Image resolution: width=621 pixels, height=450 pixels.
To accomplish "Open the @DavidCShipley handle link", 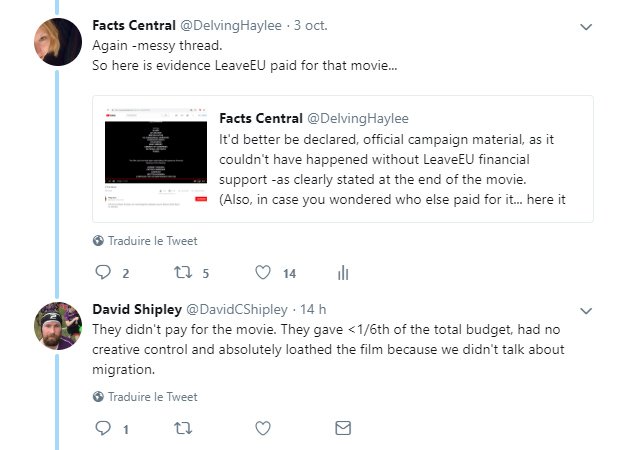I will tap(237, 309).
